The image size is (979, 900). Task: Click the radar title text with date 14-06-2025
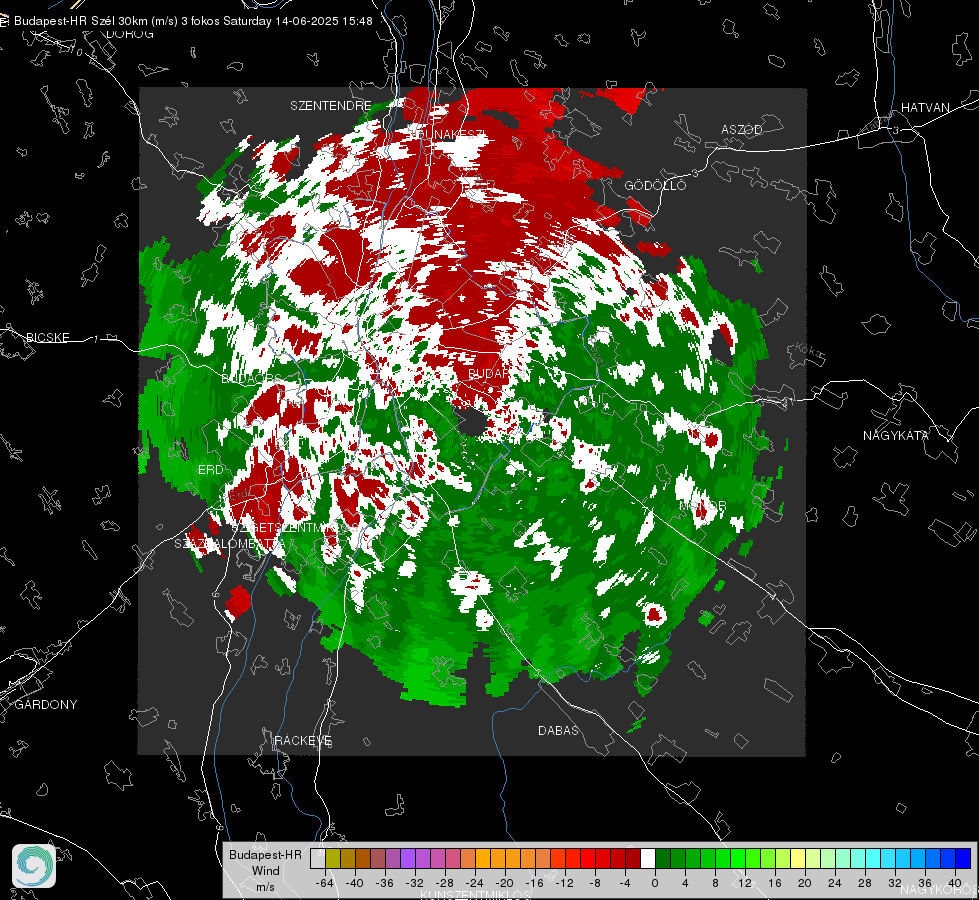193,21
